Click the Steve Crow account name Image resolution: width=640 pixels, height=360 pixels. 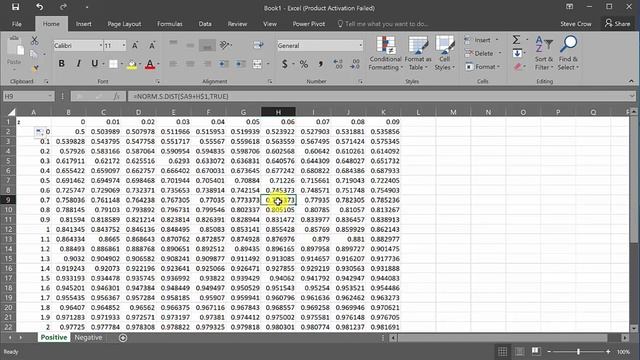576,24
